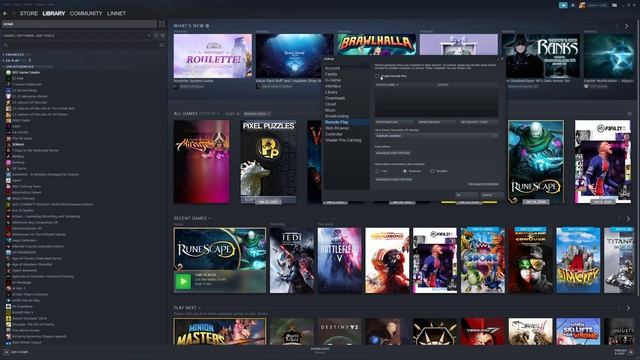
Task: Select Broadcasting in Settings sidebar
Action: 337,116
